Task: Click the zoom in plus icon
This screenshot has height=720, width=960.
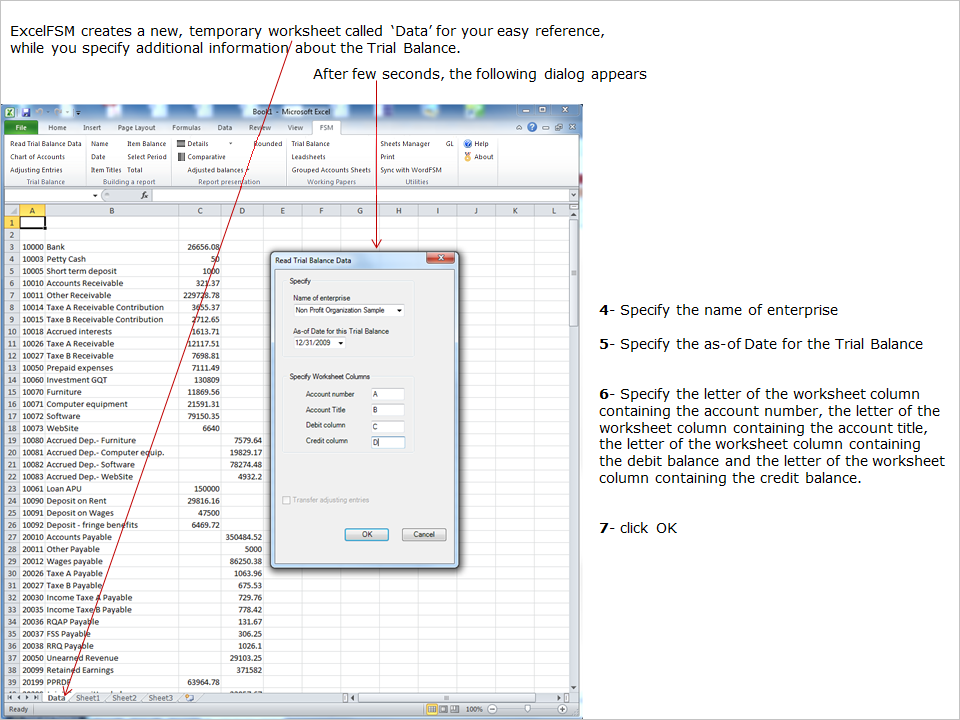Action: coord(562,709)
